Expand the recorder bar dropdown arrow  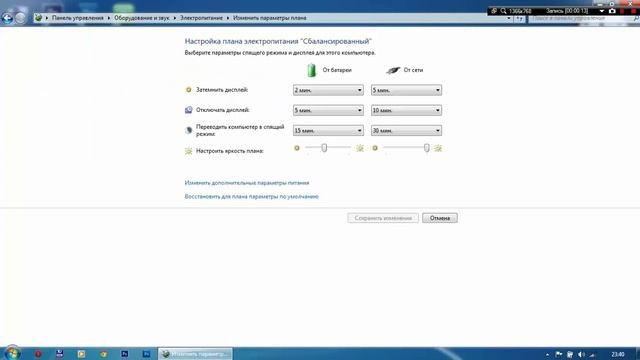[x=602, y=11]
